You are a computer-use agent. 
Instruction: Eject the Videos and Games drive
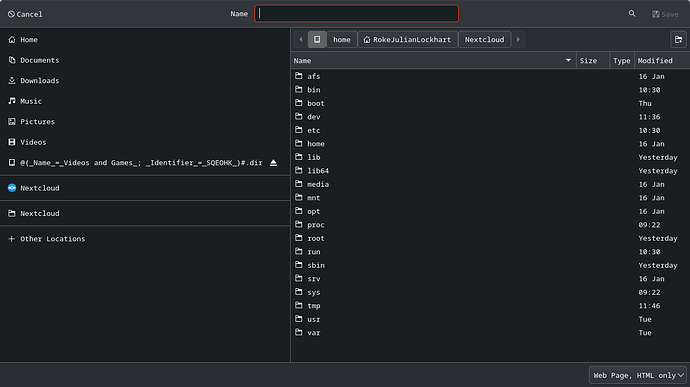click(x=273, y=163)
